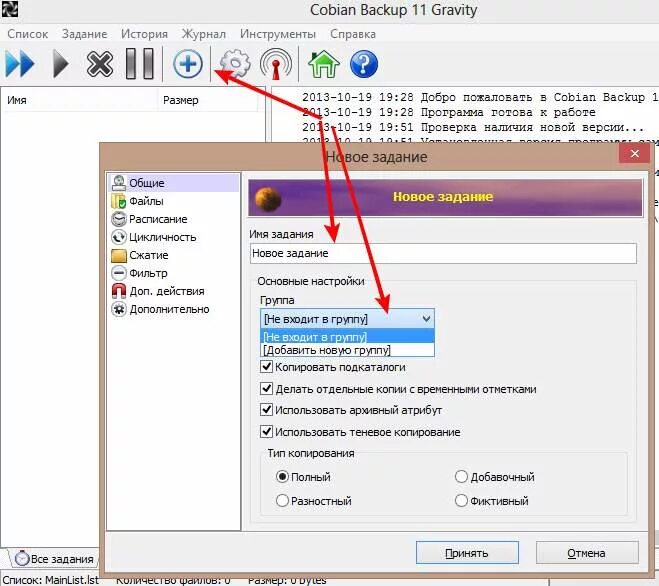Pause backup with pause icon
The image size is (659, 586).
click(x=140, y=64)
